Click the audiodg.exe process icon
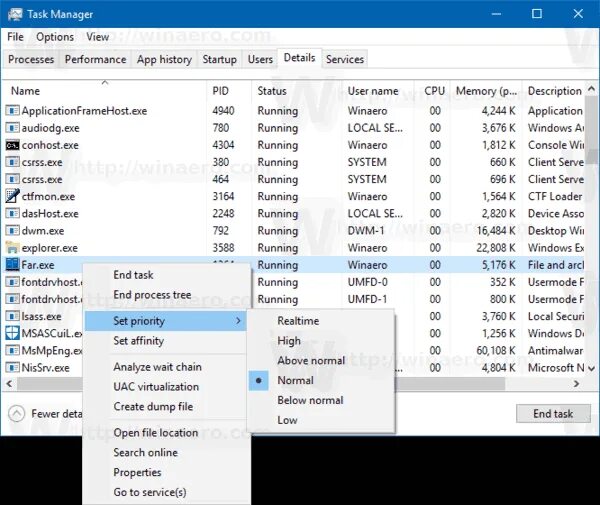The width and height of the screenshot is (600, 505). coord(12,128)
